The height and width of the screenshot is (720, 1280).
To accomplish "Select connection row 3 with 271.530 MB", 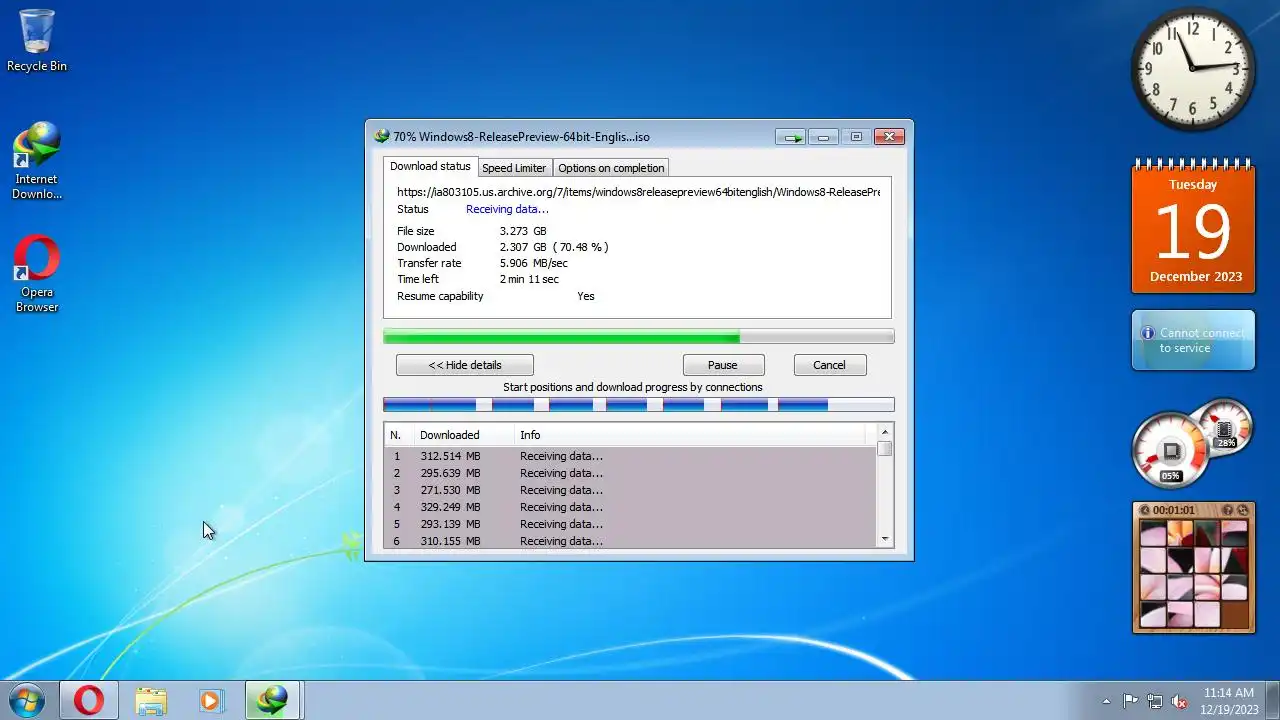I will (x=631, y=490).
